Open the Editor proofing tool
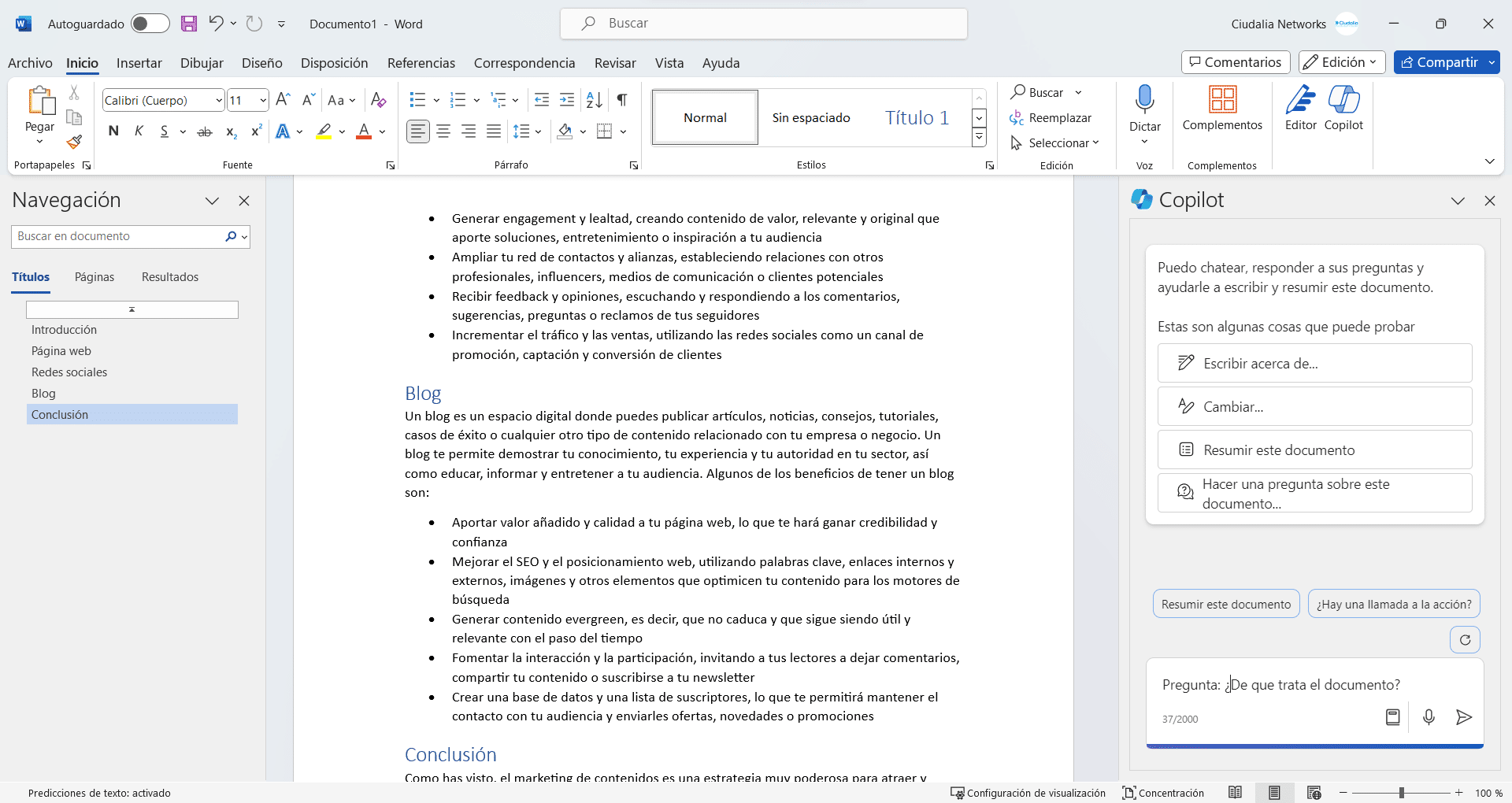The width and height of the screenshot is (1512, 803). click(x=1300, y=108)
